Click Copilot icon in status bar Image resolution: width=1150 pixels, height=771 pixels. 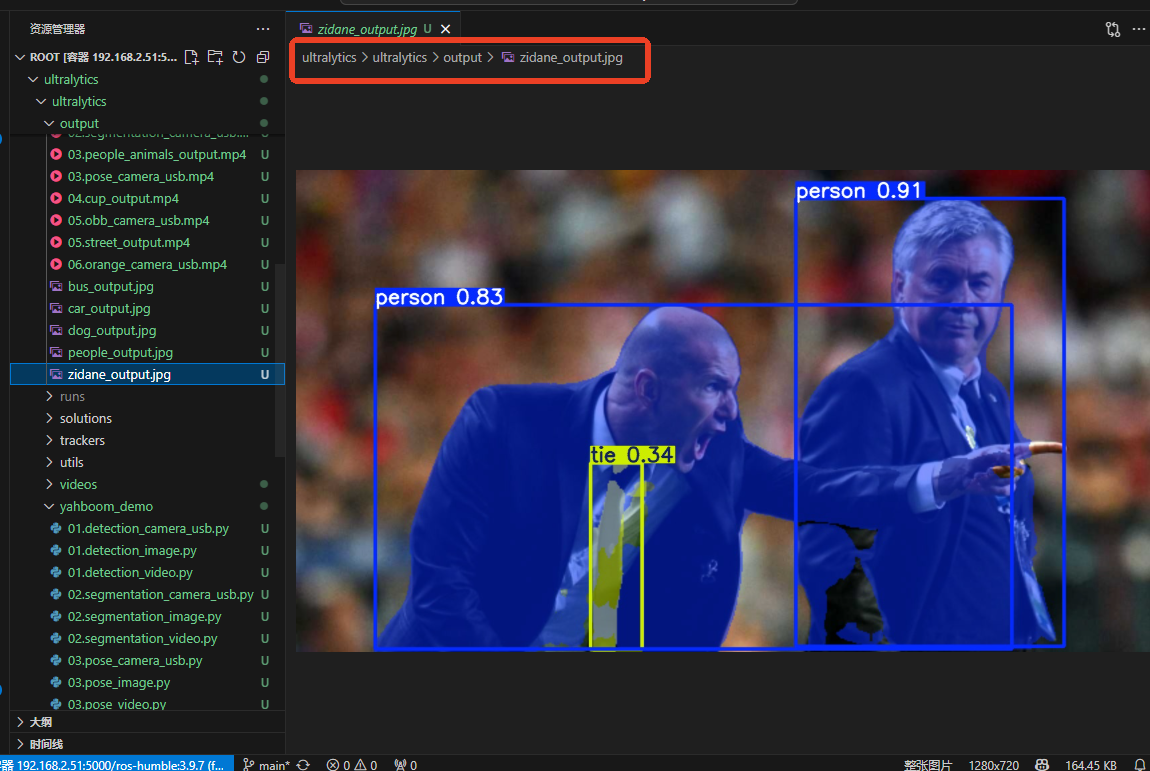pos(1041,764)
